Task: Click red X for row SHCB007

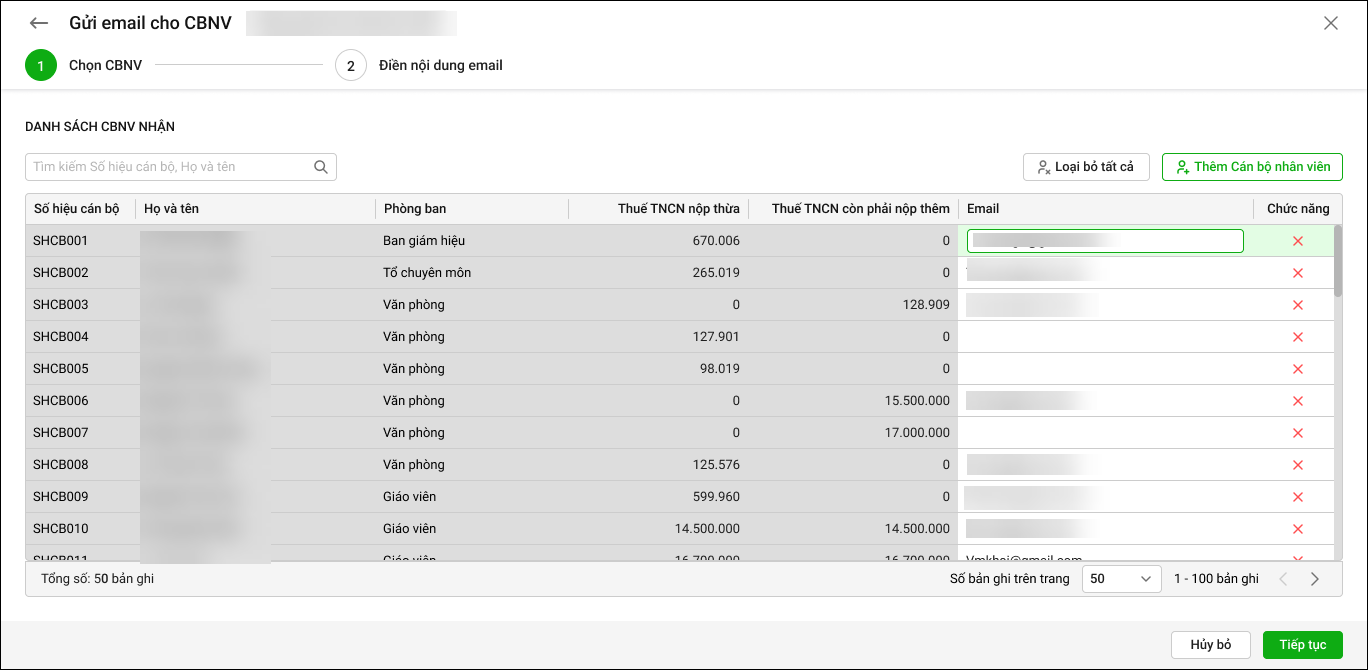Action: coord(1298,433)
